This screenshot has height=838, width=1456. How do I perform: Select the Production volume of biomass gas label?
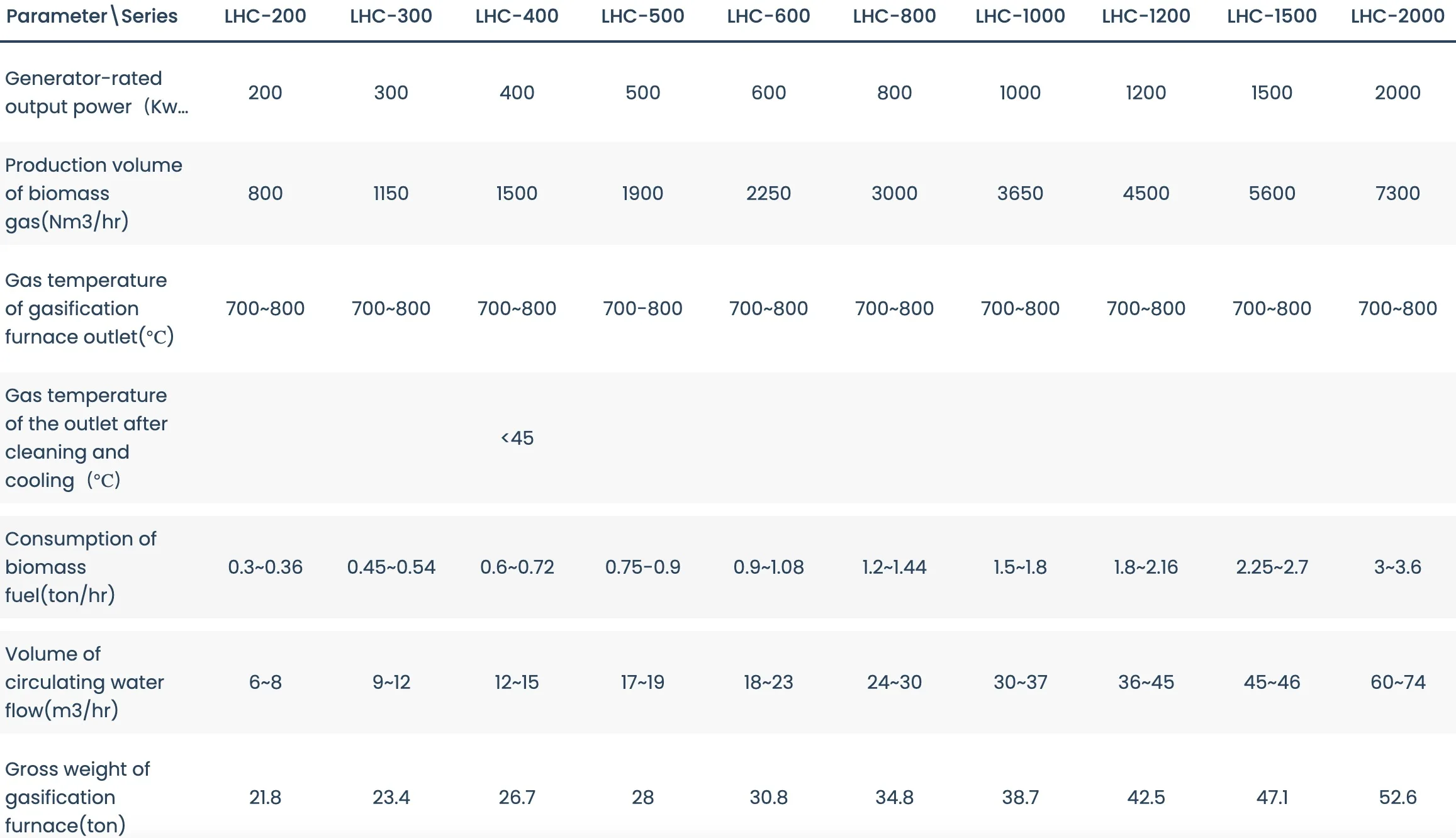click(x=93, y=193)
